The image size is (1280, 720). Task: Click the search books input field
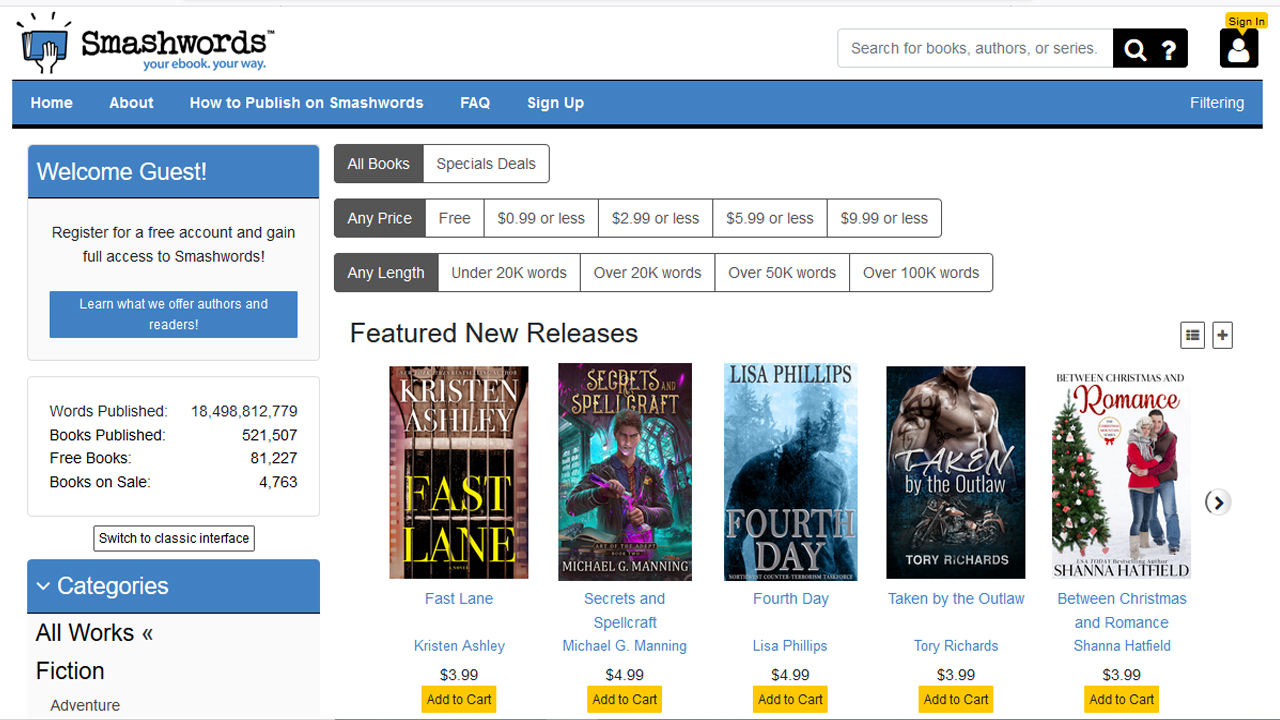[975, 48]
